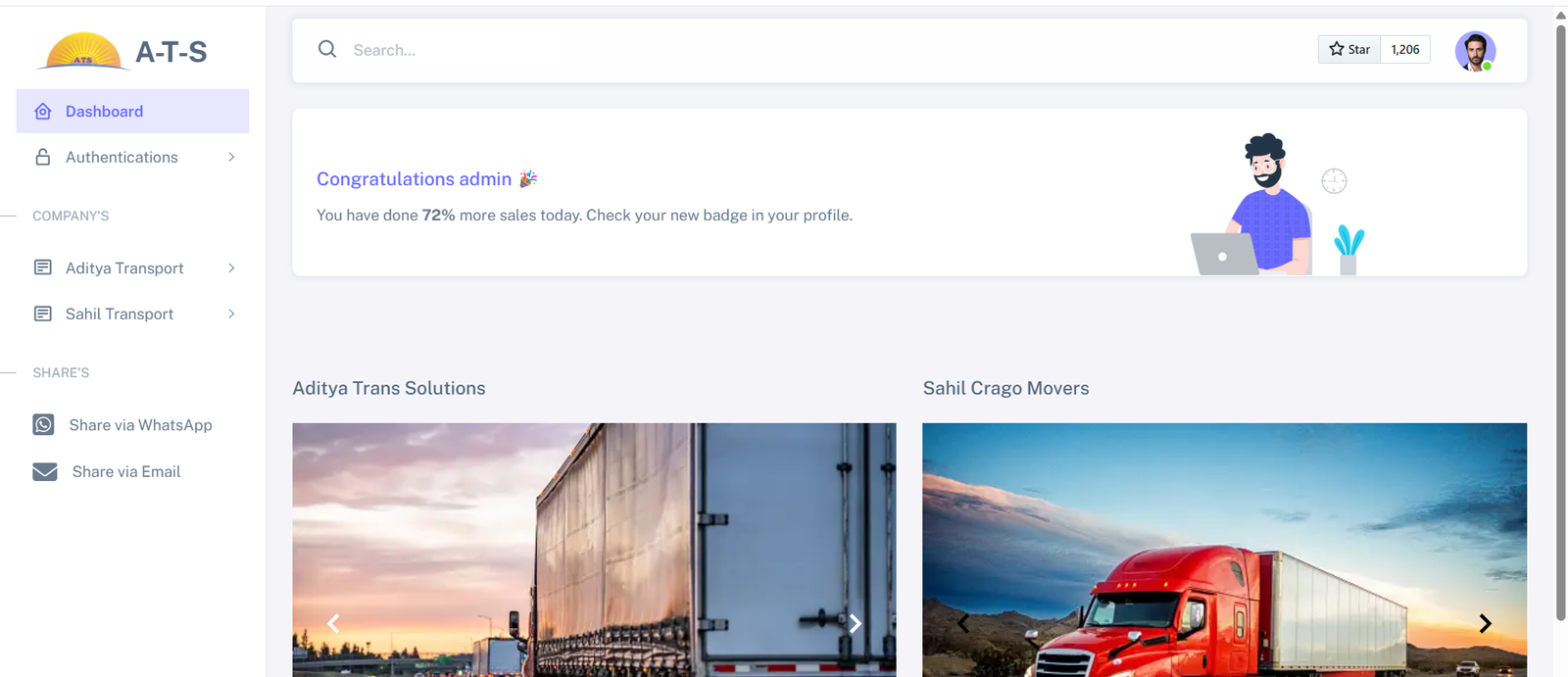Image resolution: width=1568 pixels, height=677 pixels.
Task: Open the 1,206 star count link
Action: pos(1405,49)
